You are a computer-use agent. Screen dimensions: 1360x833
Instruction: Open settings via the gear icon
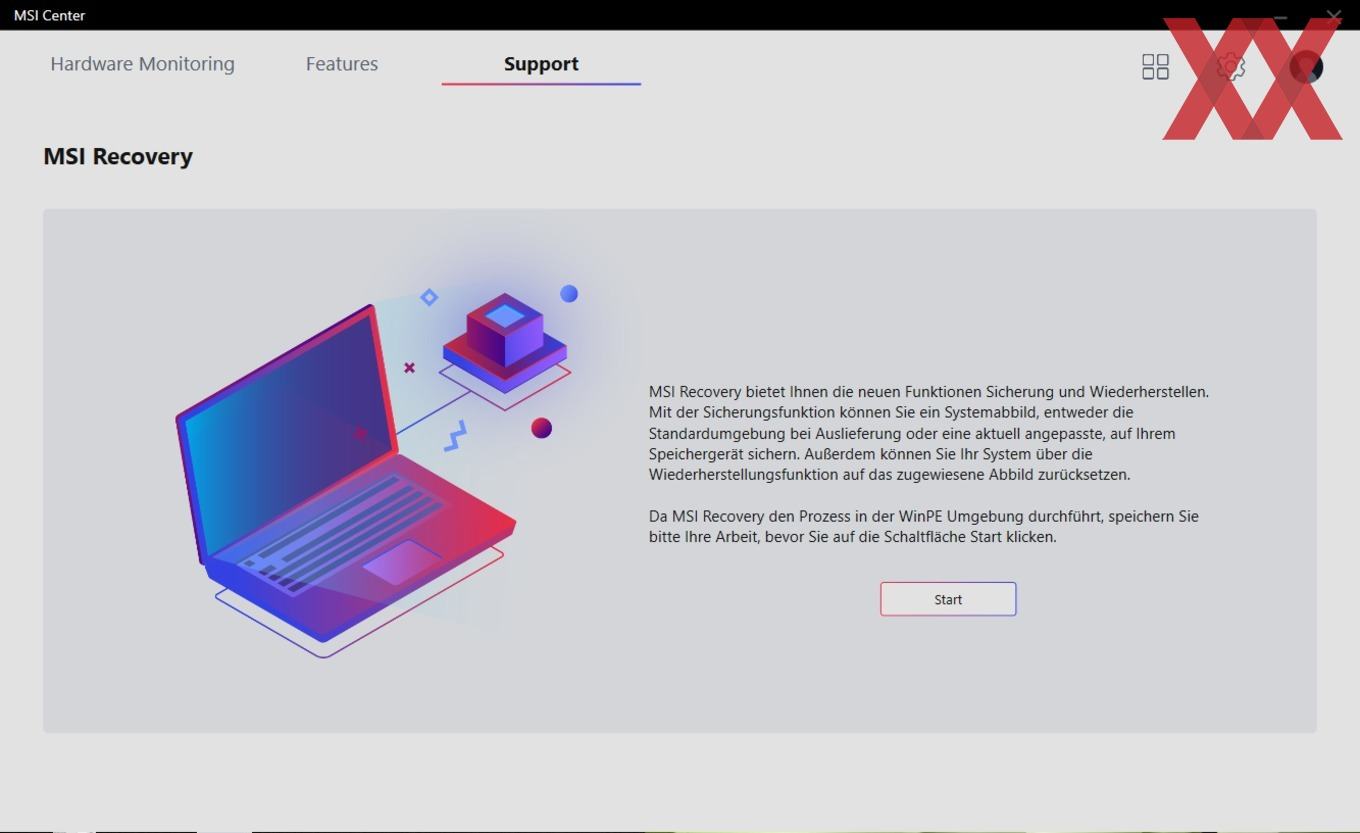[x=1231, y=67]
